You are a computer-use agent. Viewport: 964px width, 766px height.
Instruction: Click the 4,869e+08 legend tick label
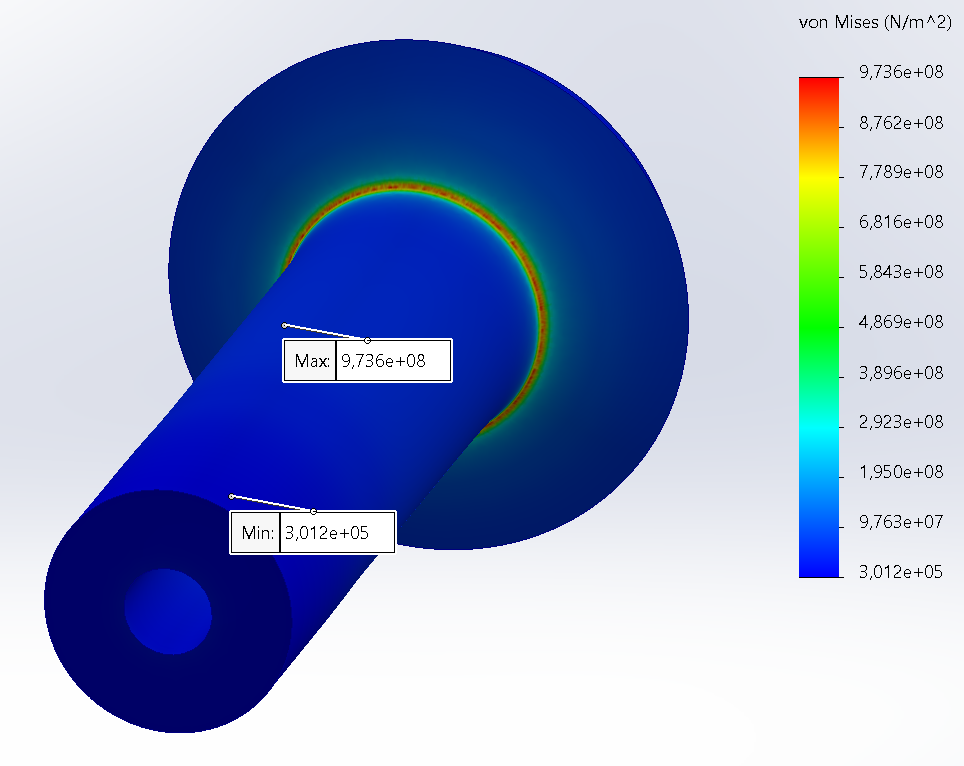coord(901,322)
